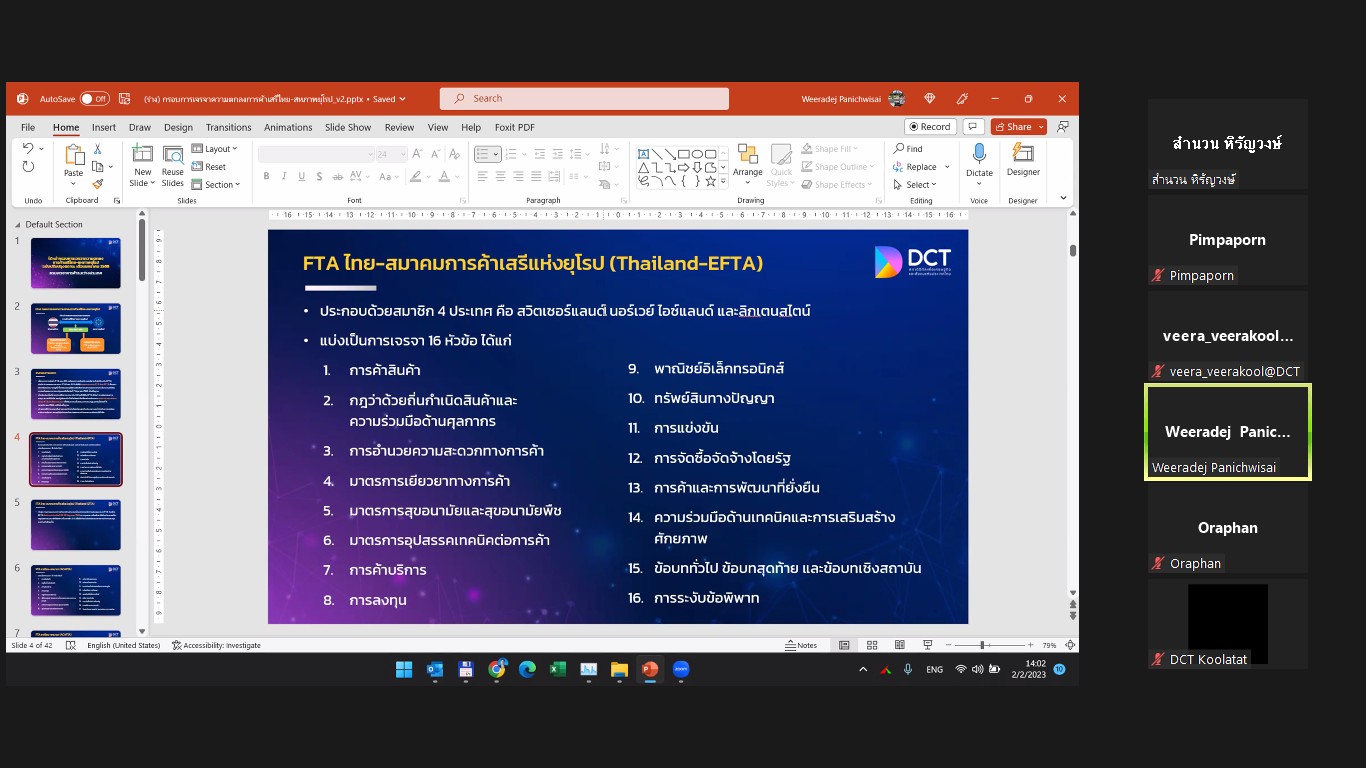Click the Save icon in title bar
The image size is (1366, 768).
coord(125,99)
